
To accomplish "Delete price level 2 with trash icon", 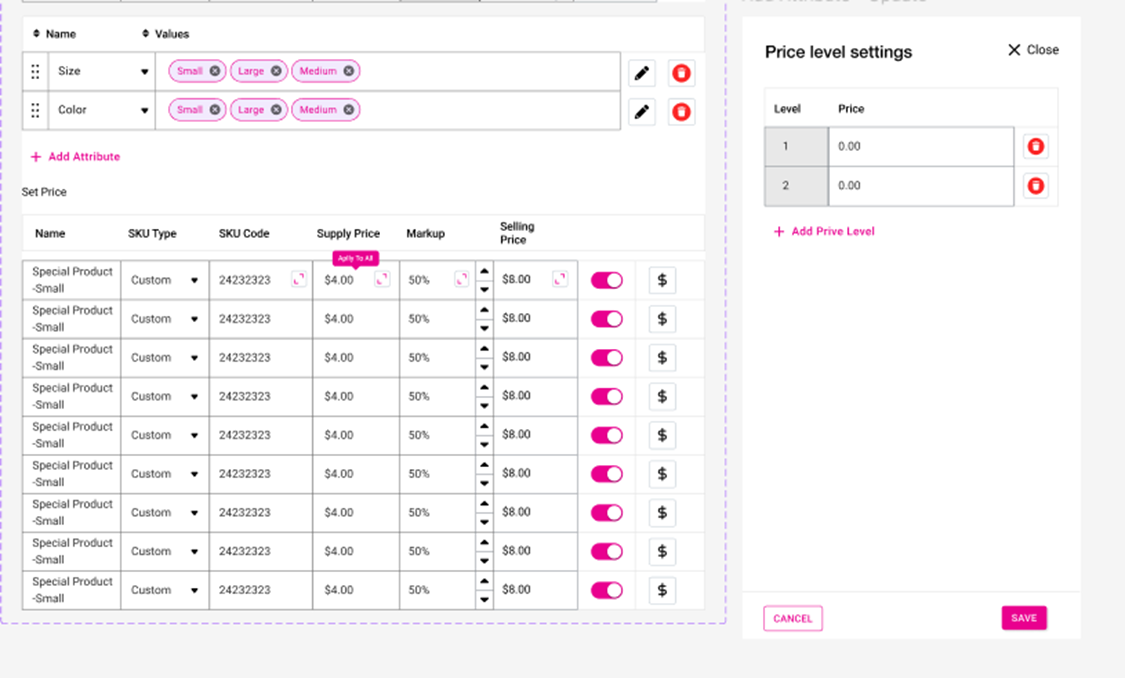I will click(x=1036, y=186).
